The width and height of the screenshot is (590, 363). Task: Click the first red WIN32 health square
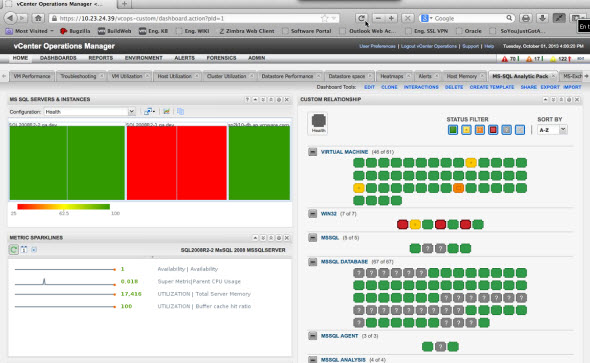tap(403, 225)
